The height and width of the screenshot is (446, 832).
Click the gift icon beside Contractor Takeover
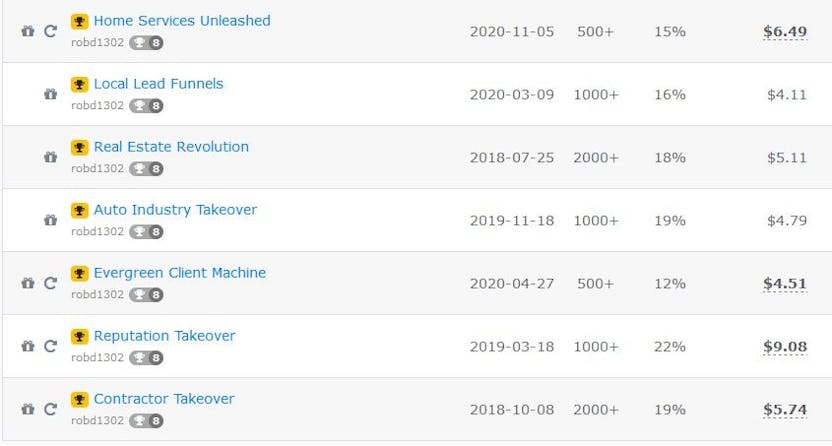(28, 410)
